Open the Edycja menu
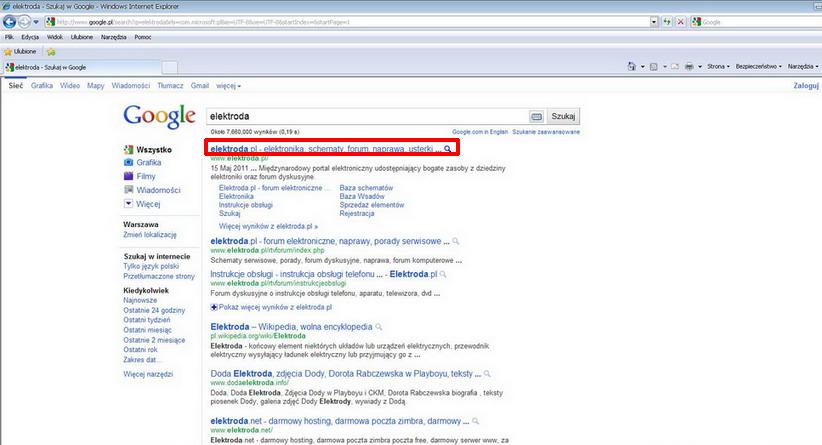822x445 pixels. [x=30, y=37]
